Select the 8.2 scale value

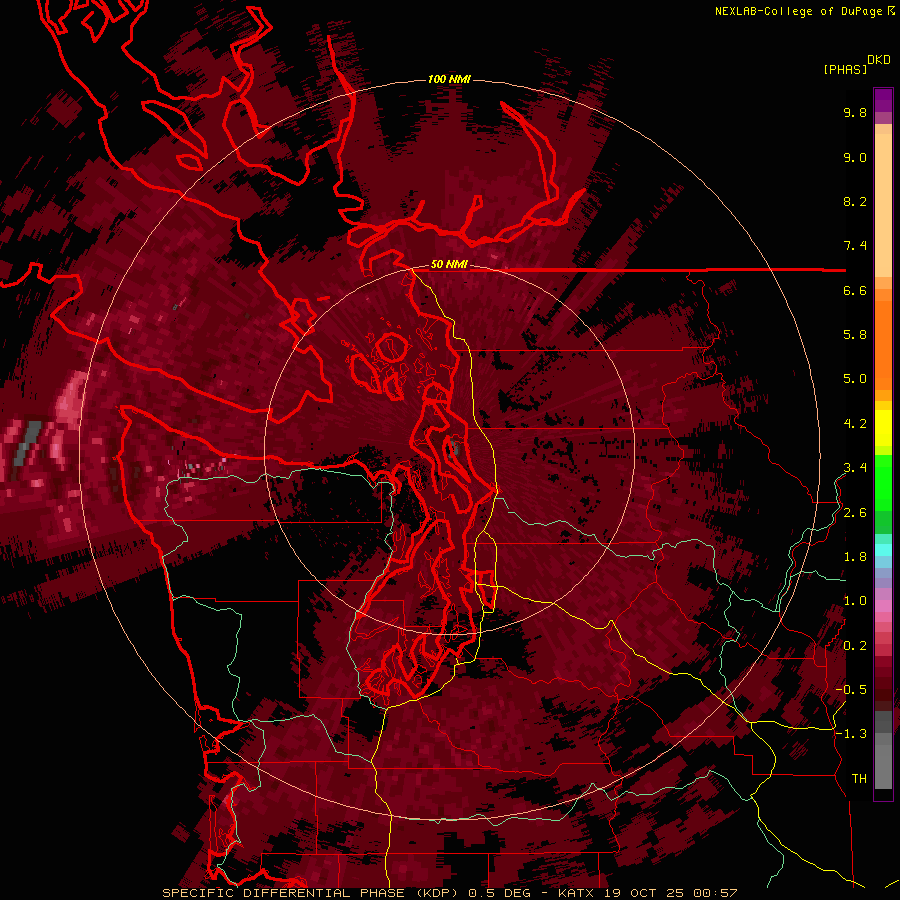pyautogui.click(x=855, y=202)
